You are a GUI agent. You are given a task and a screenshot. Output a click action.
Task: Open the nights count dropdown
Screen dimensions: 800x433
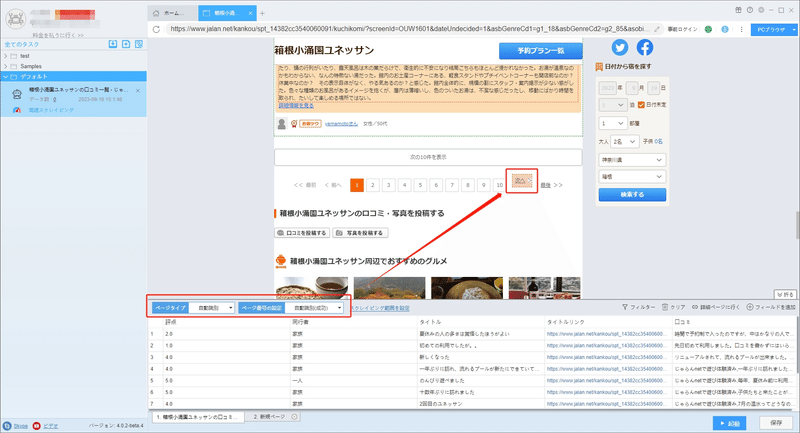click(612, 105)
